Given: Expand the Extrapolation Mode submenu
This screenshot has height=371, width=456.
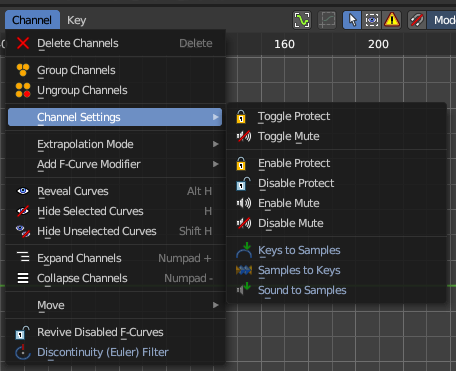Looking at the screenshot, I should coord(115,144).
